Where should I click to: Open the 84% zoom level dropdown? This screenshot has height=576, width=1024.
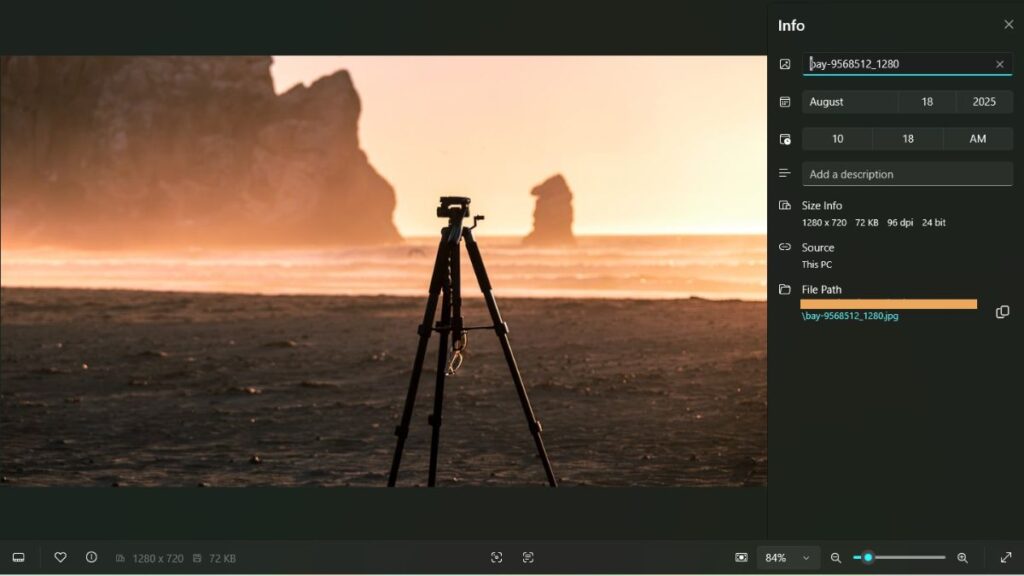click(788, 557)
